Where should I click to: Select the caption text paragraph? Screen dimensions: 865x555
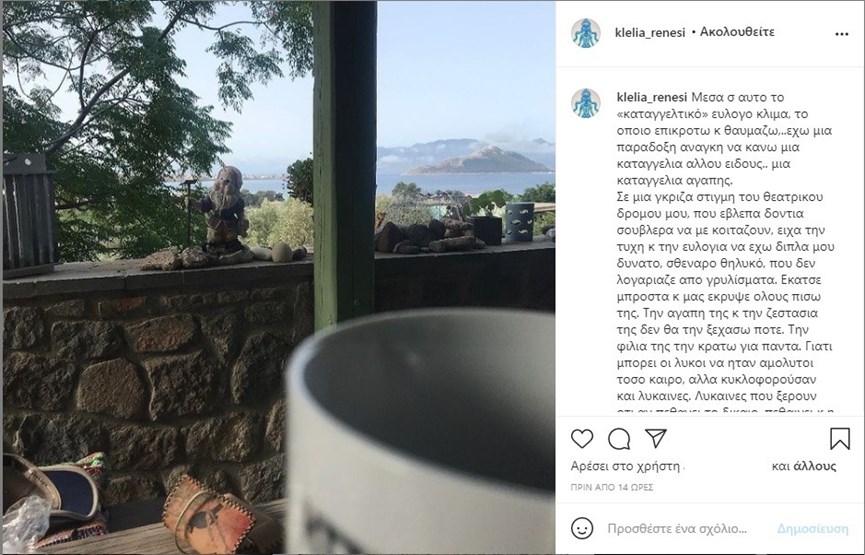pos(725,252)
